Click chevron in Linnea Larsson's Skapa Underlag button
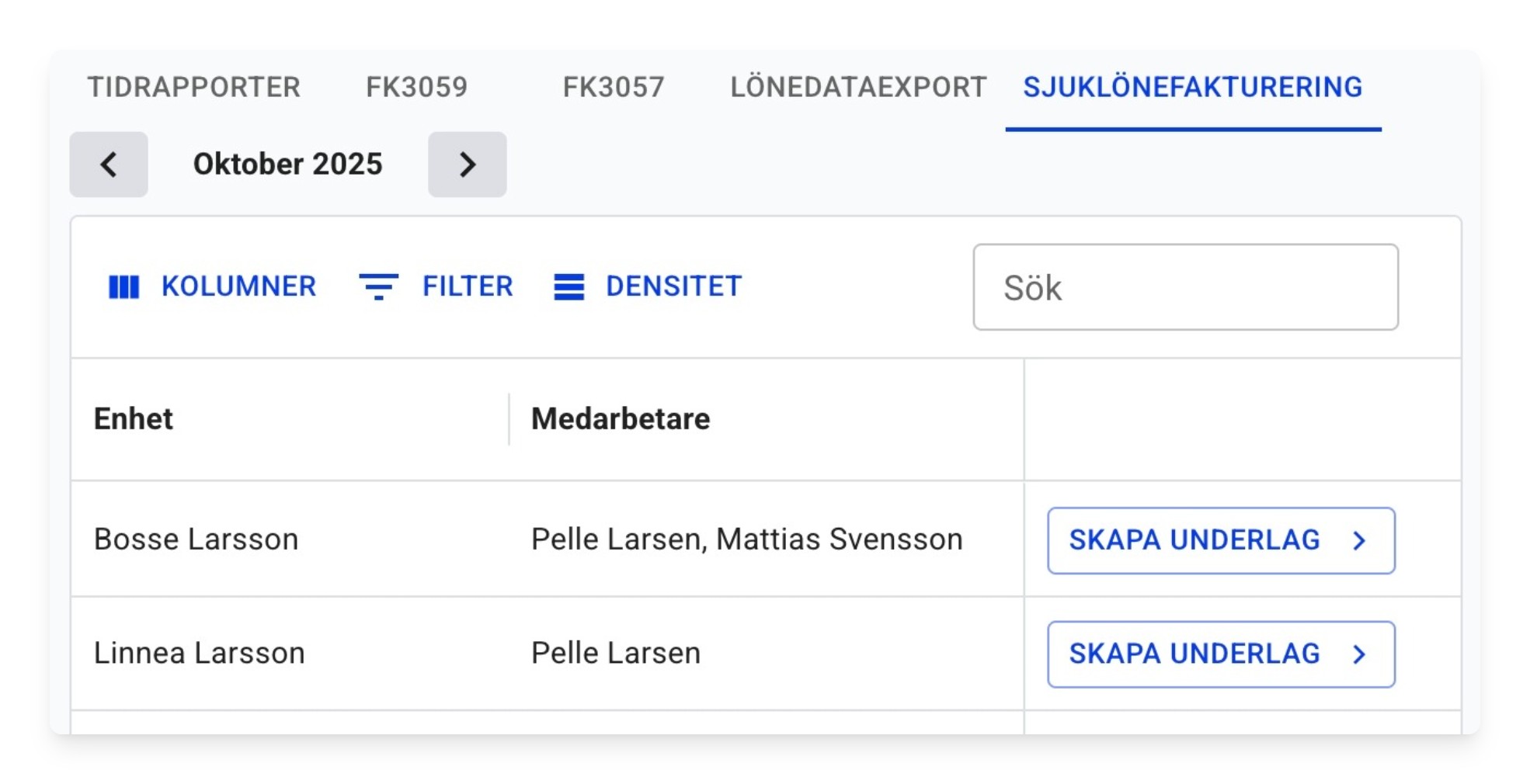This screenshot has width=1530, height=784. (1359, 654)
